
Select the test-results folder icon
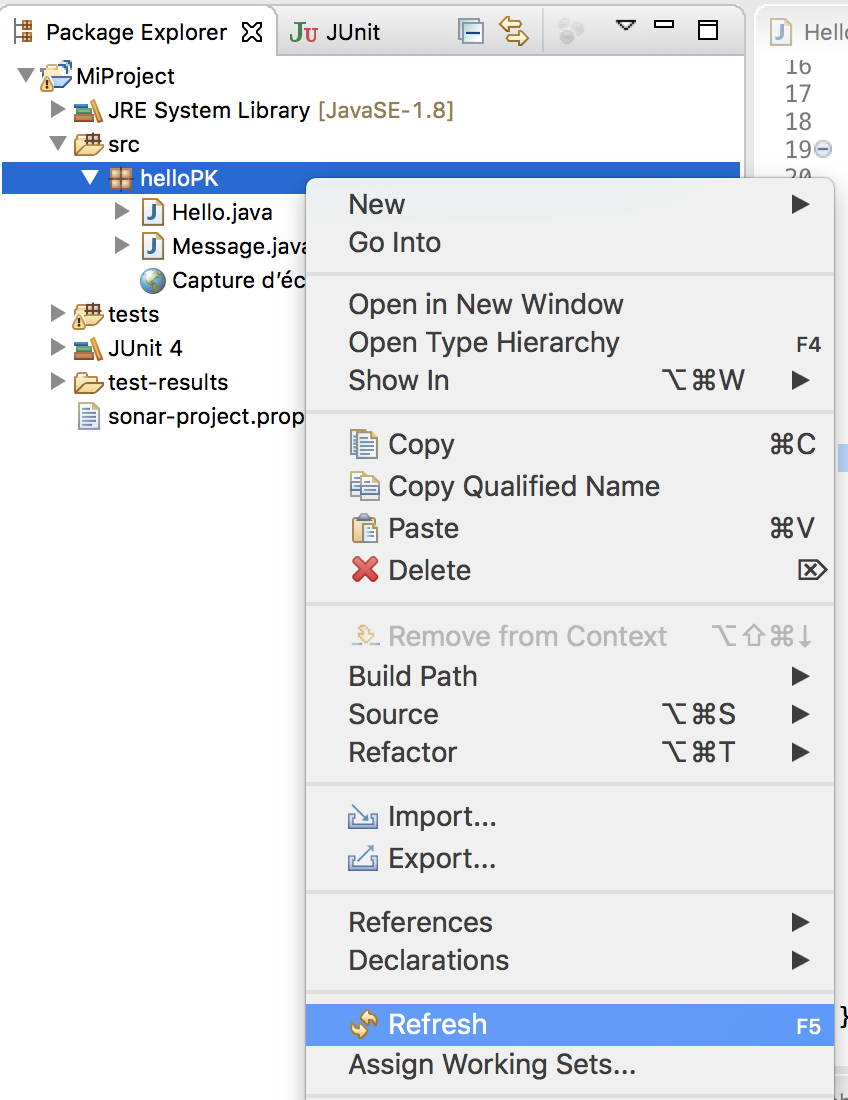click(x=88, y=382)
